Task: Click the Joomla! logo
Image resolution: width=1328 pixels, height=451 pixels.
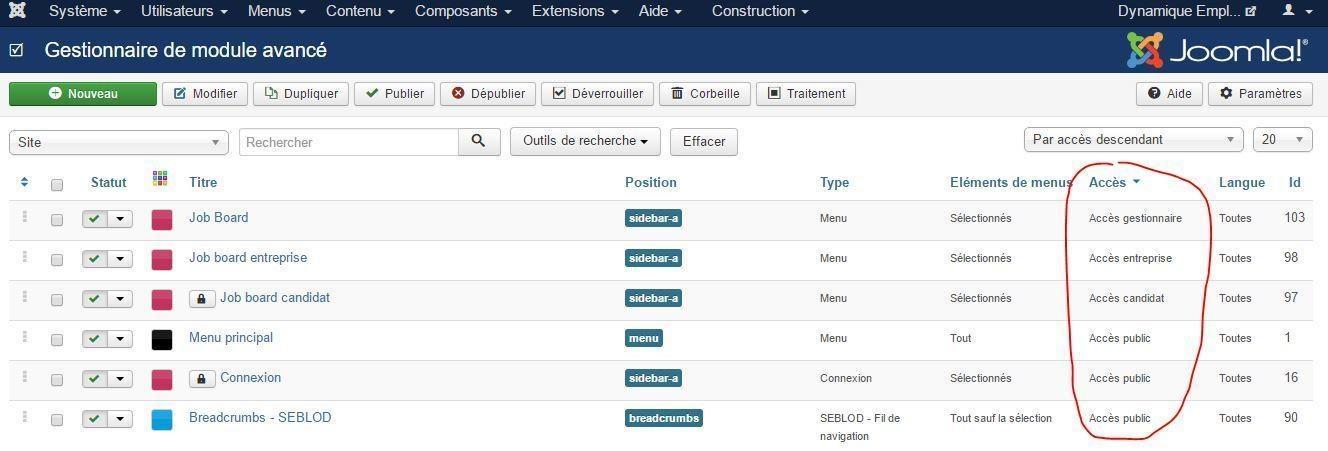Action: 1217,50
